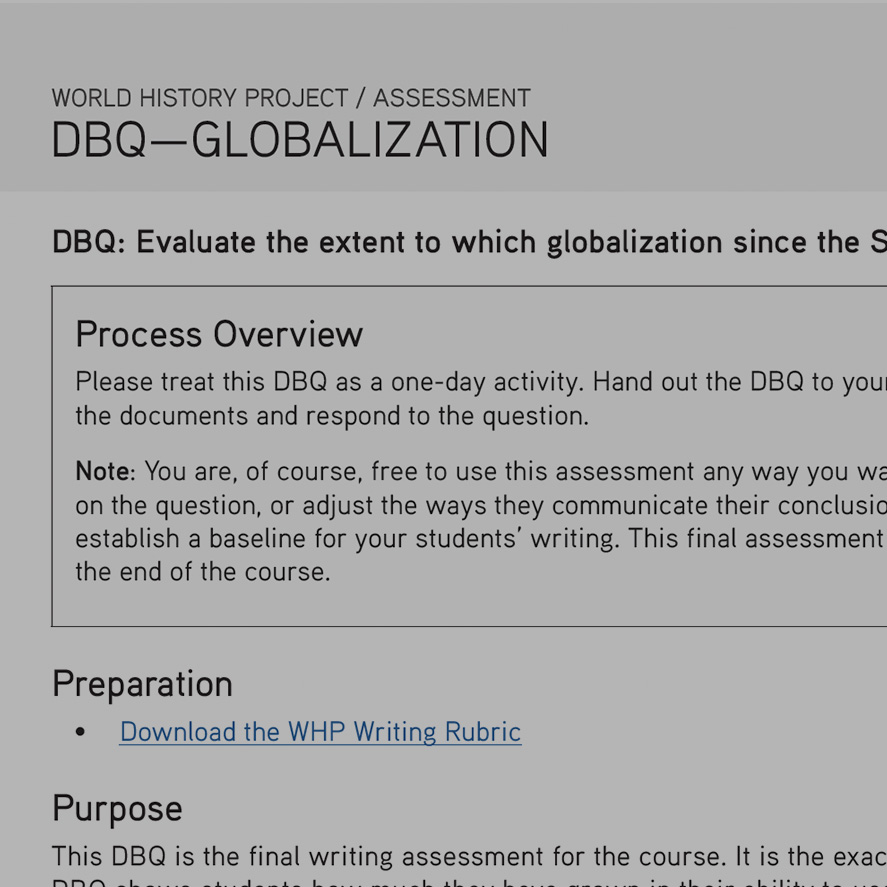The width and height of the screenshot is (887, 887).
Task: Click the DBQ—GLOBALIZATION page title
Action: point(300,141)
